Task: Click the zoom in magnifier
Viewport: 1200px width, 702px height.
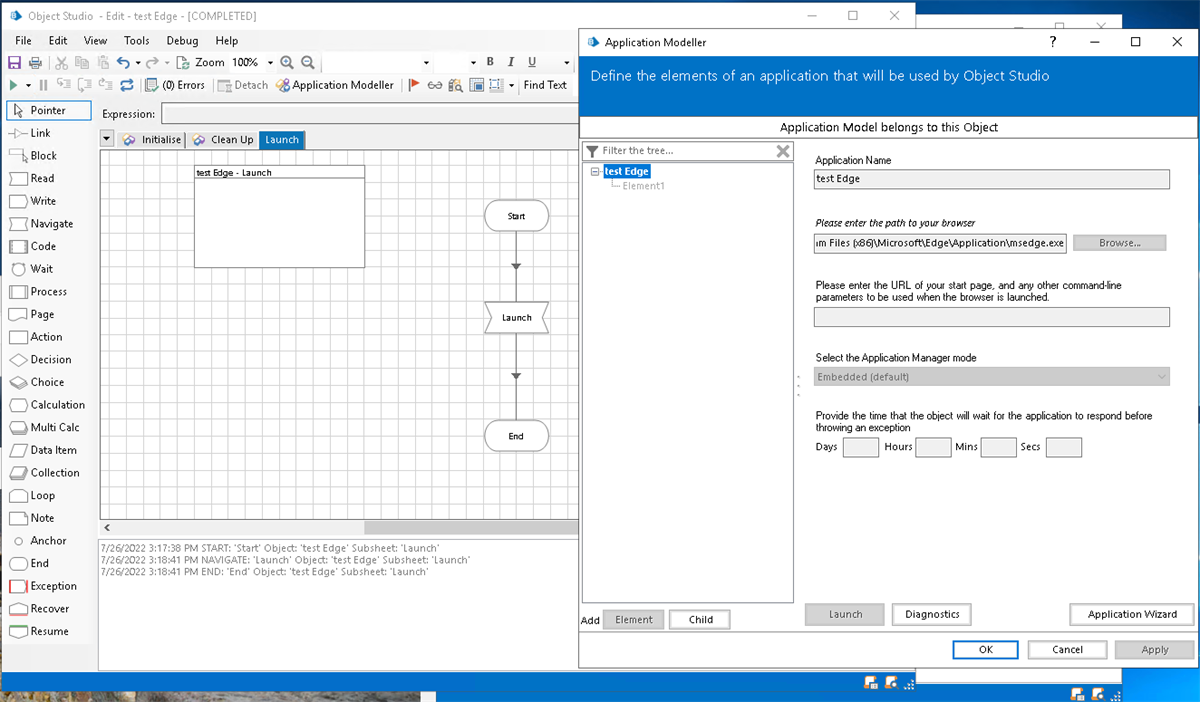Action: pos(287,63)
